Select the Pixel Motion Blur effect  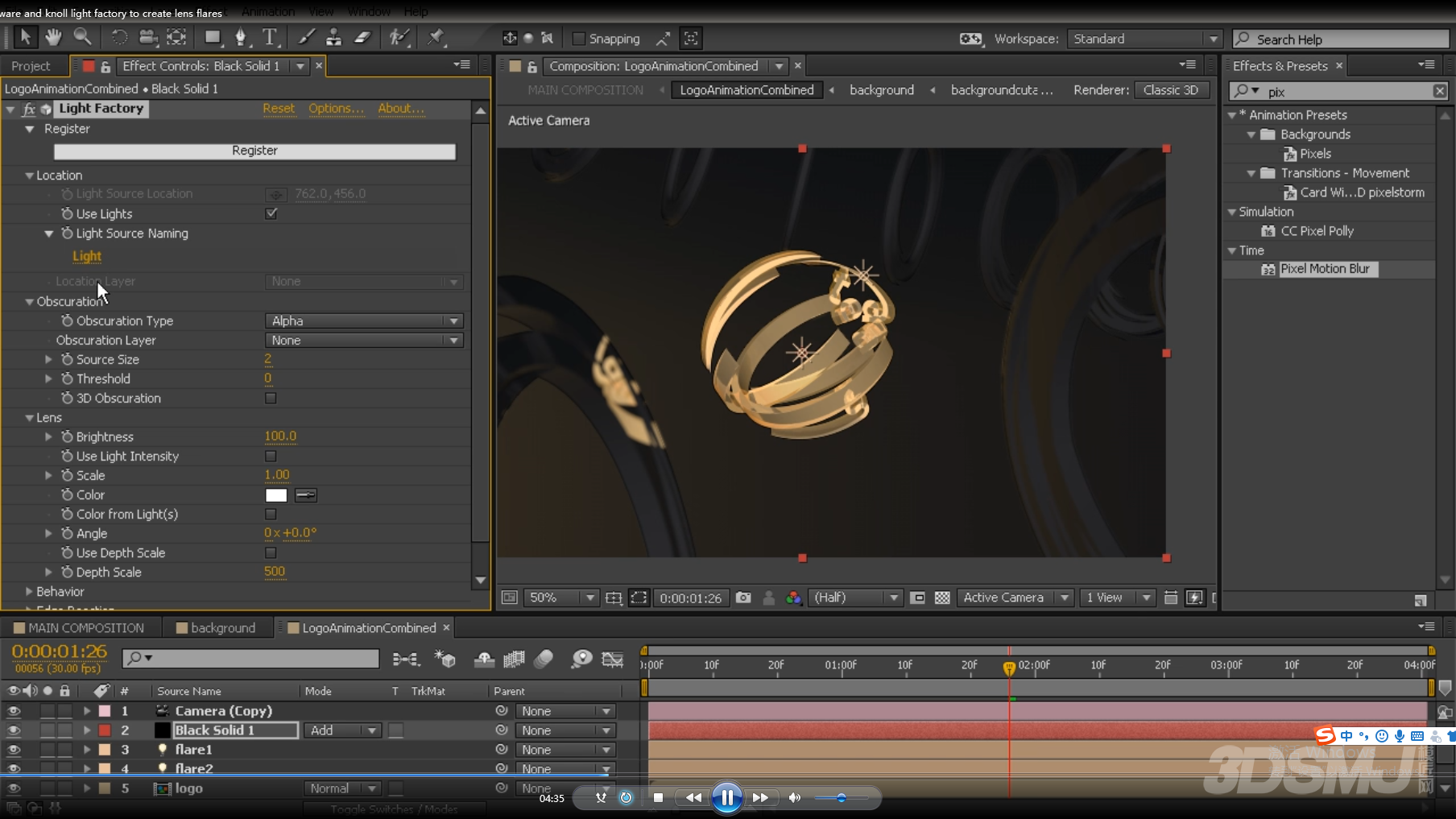point(1324,269)
